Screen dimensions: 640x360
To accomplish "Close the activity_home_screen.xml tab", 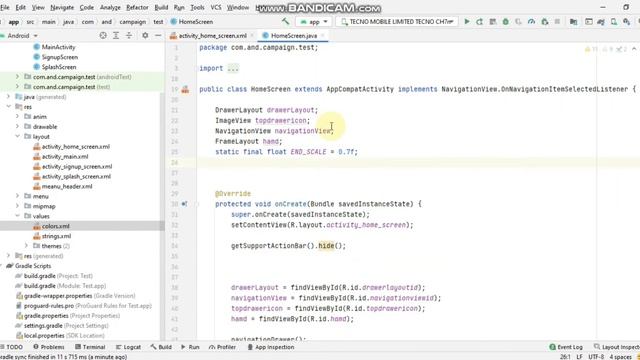I will coord(252,36).
